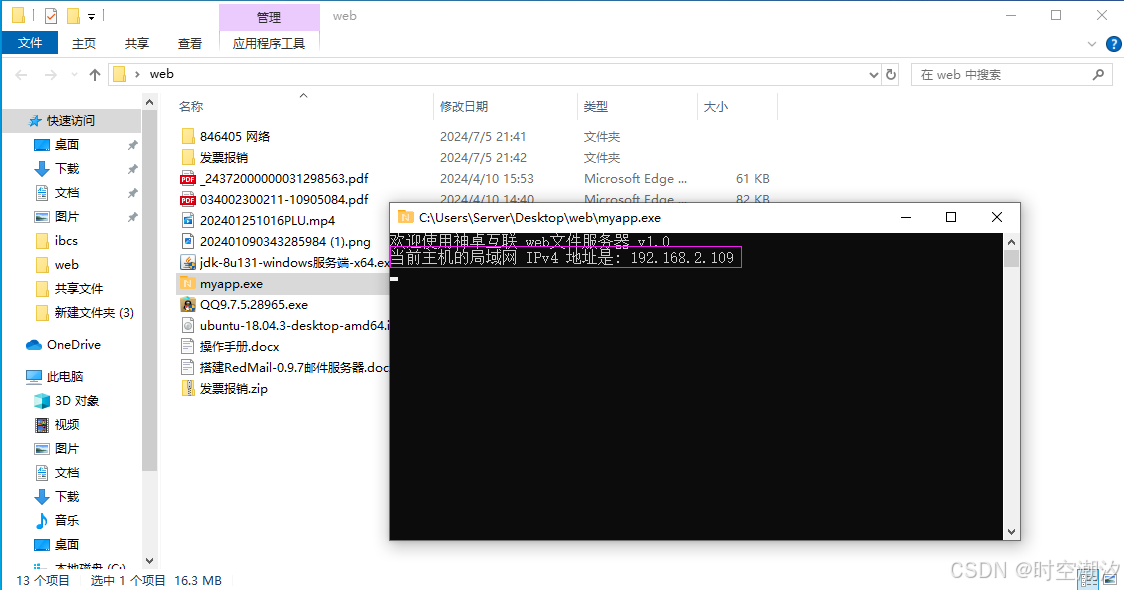Image resolution: width=1124 pixels, height=590 pixels.
Task: Click the search magnifier icon
Action: click(1098, 74)
